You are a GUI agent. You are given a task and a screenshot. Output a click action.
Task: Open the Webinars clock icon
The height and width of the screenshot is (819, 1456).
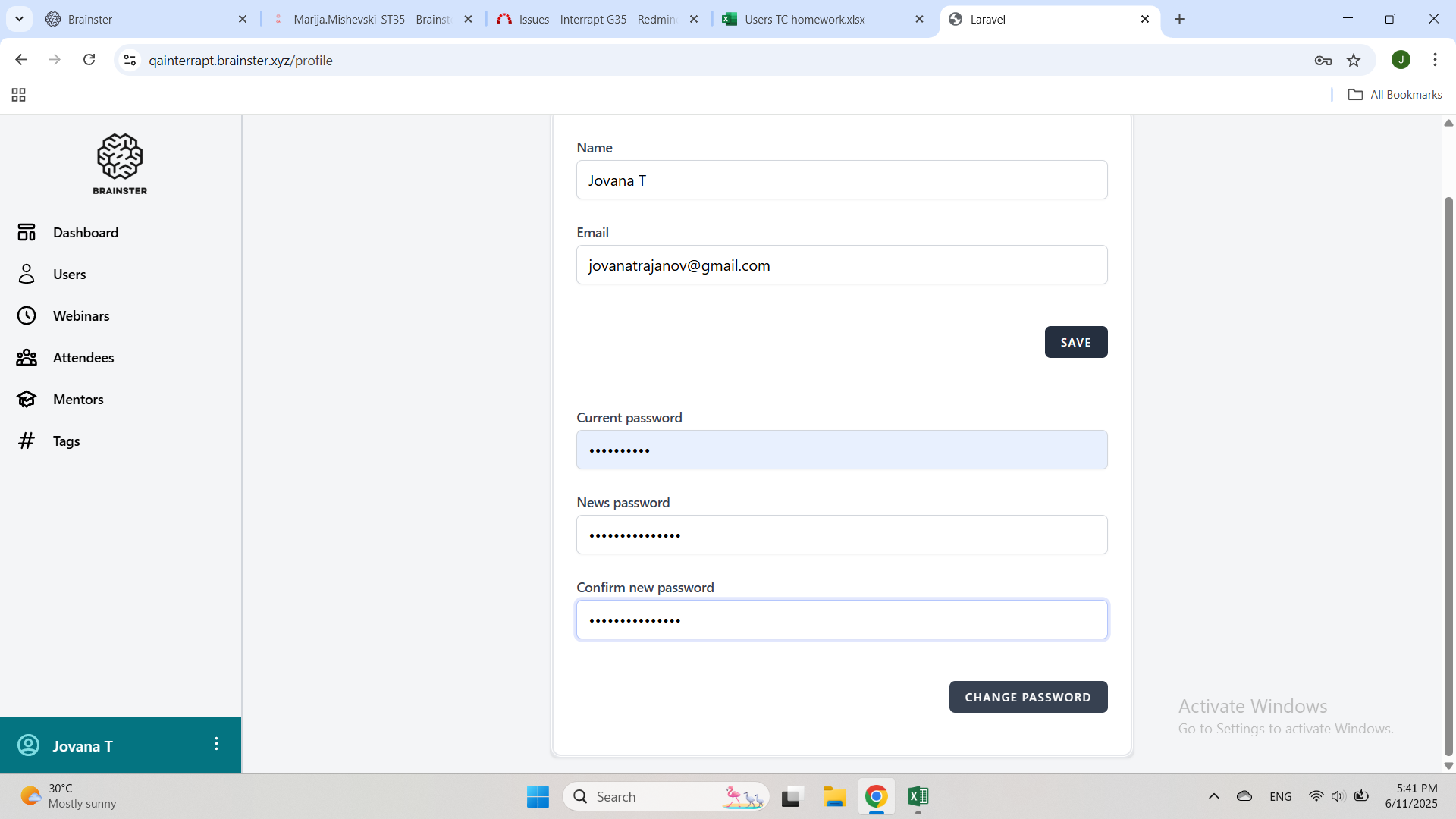[x=27, y=315]
